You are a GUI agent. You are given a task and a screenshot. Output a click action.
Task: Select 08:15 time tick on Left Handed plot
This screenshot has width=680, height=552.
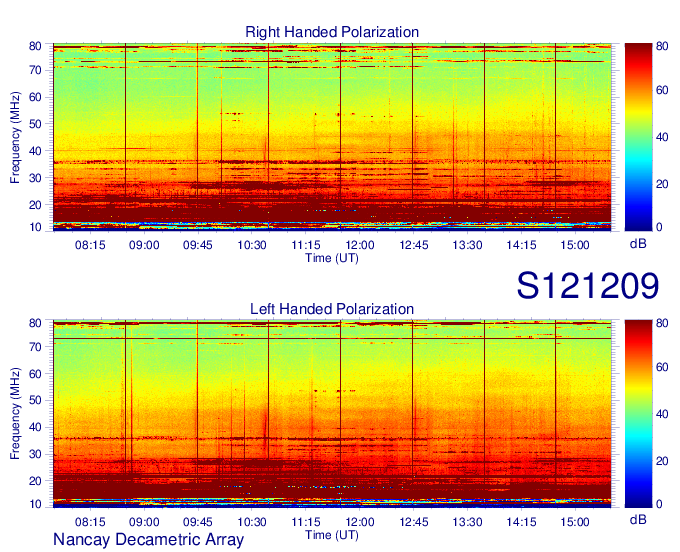(x=90, y=522)
